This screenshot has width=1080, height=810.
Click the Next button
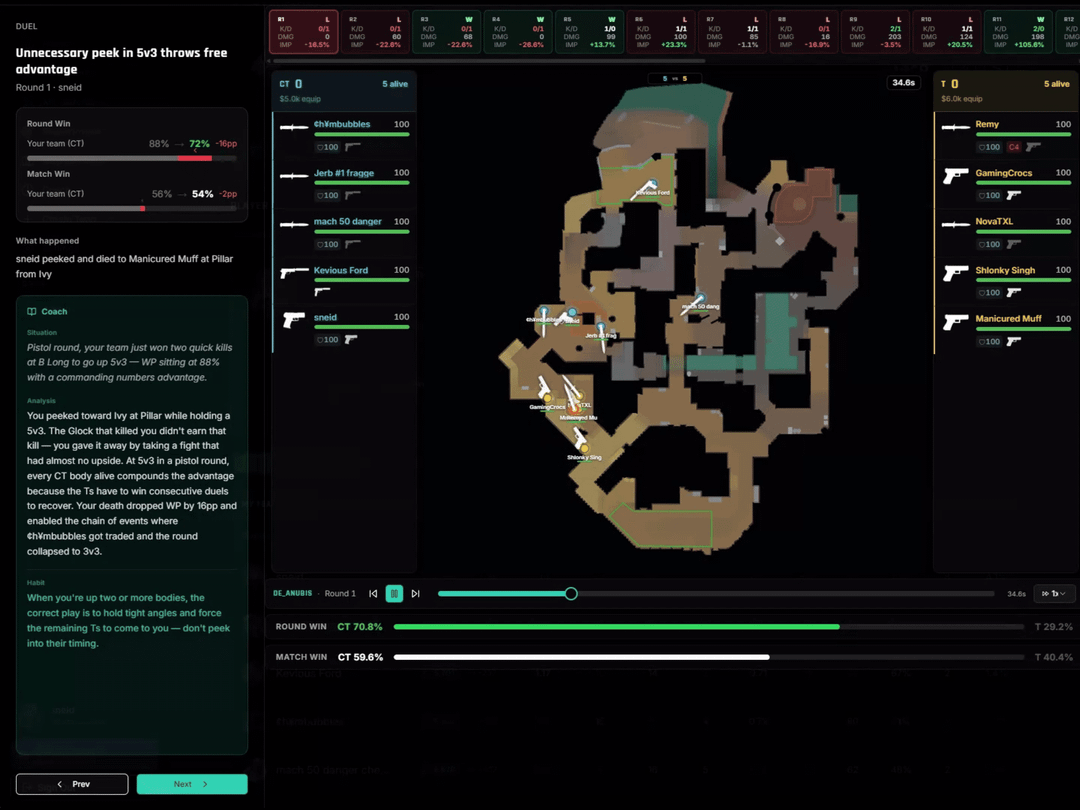192,784
